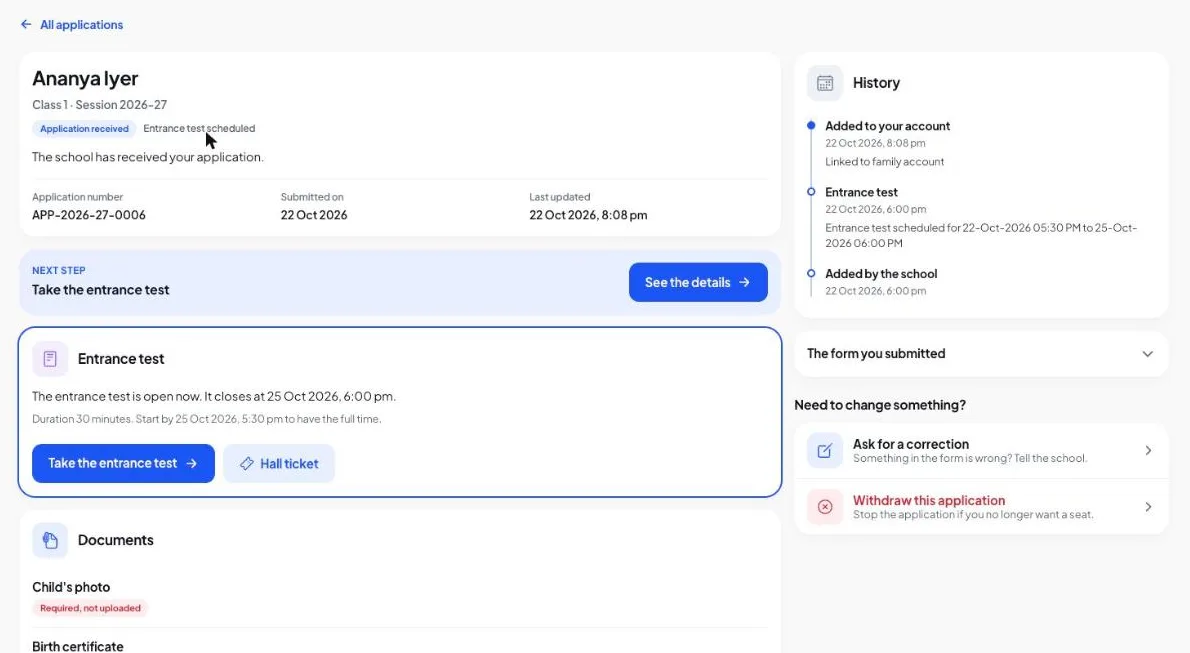This screenshot has width=1190, height=653.
Task: Click the Application received status badge
Action: point(84,128)
